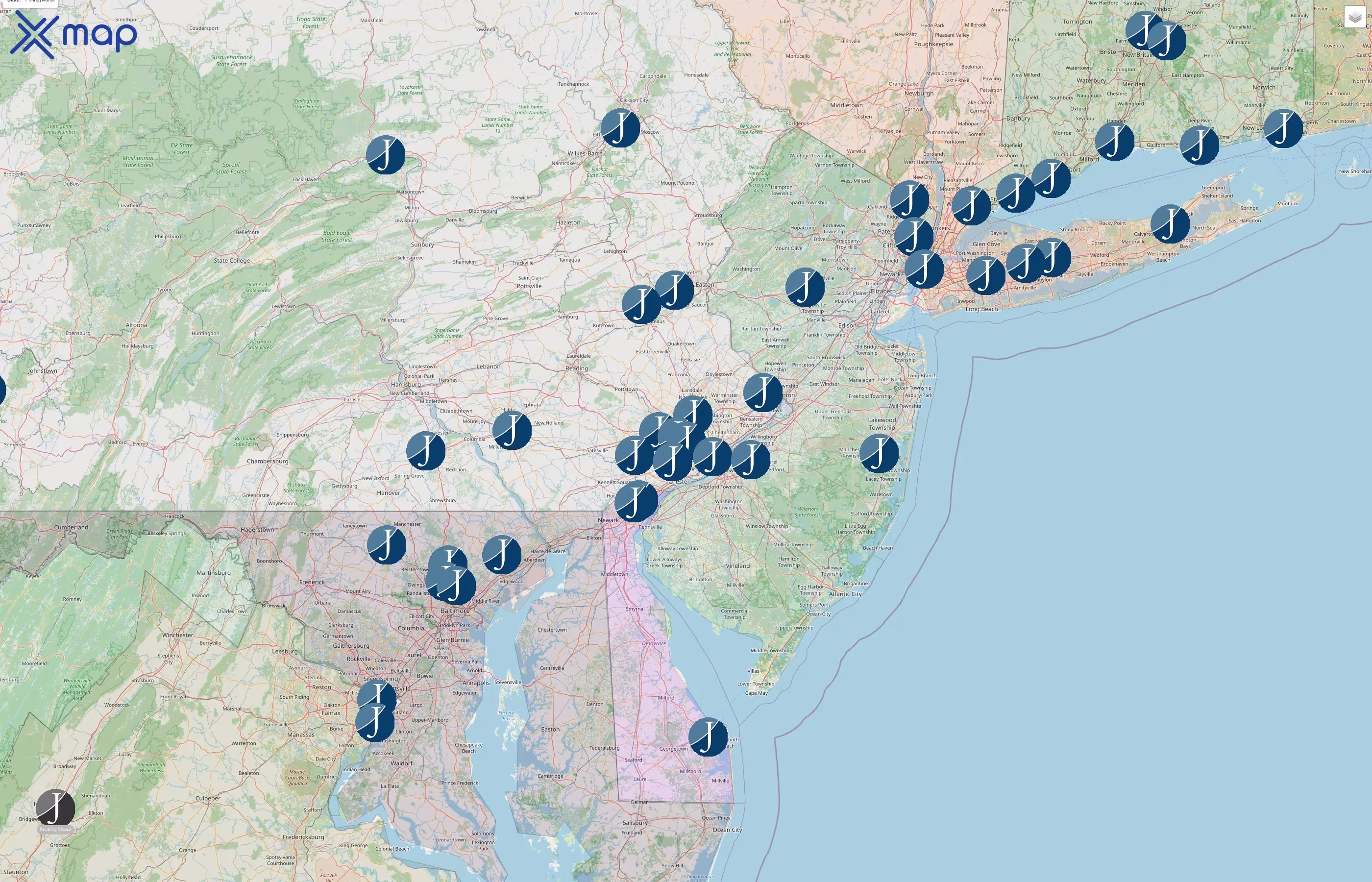Select the J marker left of New Holland

coord(512,430)
